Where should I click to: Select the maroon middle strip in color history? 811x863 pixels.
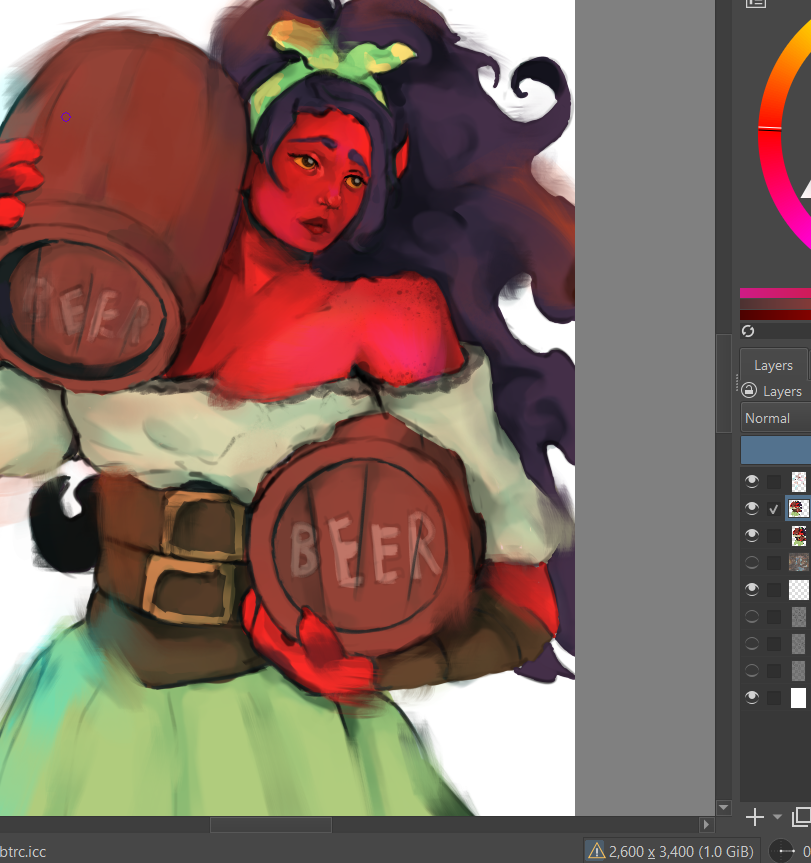[775, 304]
